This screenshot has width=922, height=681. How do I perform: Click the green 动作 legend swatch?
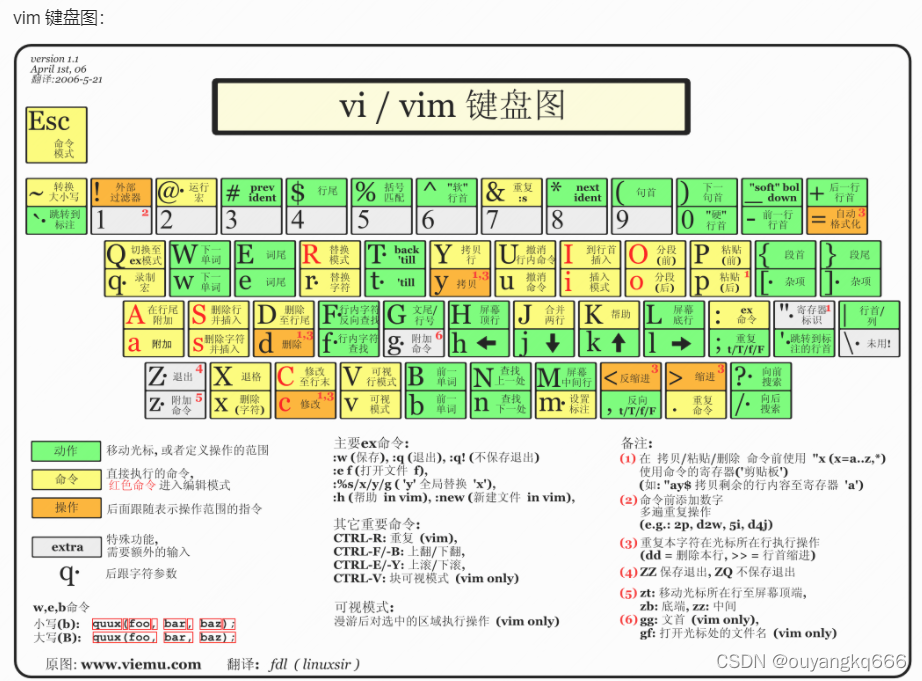click(66, 451)
